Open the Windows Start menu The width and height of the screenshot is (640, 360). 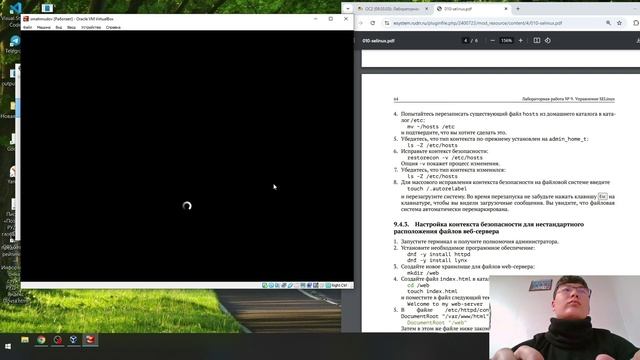(8, 347)
